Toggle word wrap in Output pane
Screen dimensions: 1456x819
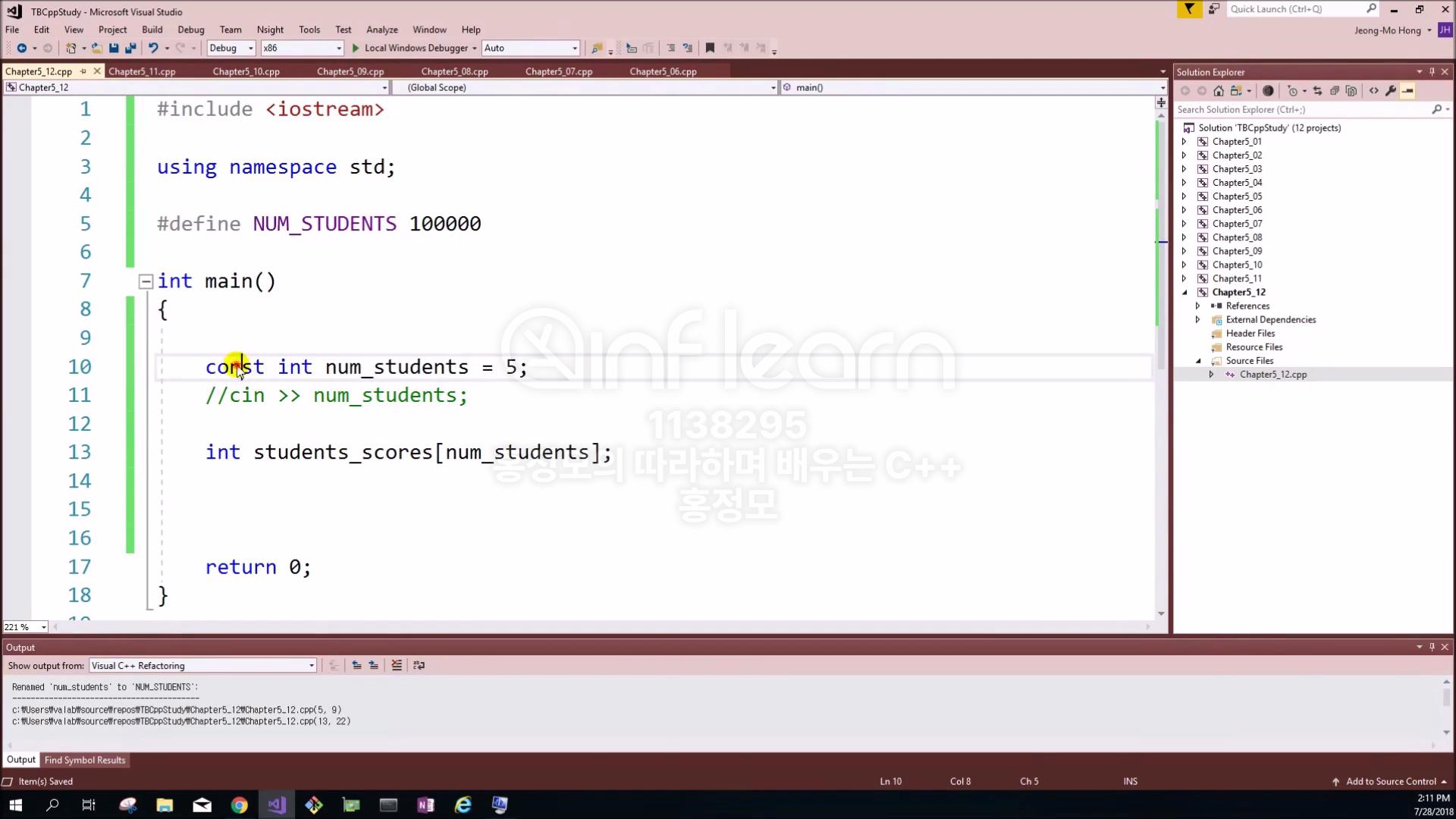coord(419,665)
